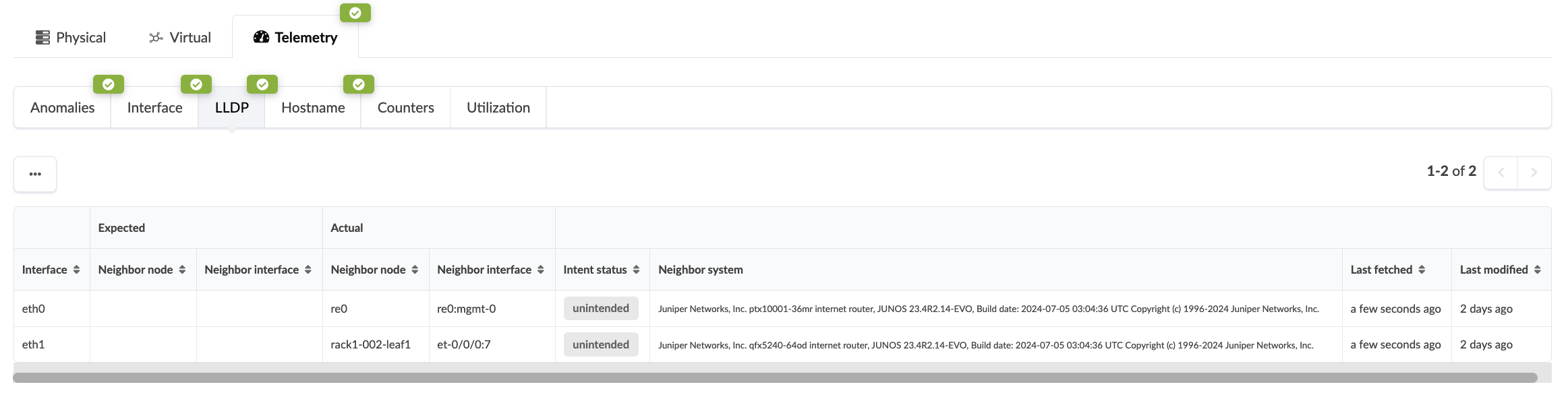Click the green check badge on Interface tab
This screenshot has height=397, width=1568.
(196, 84)
